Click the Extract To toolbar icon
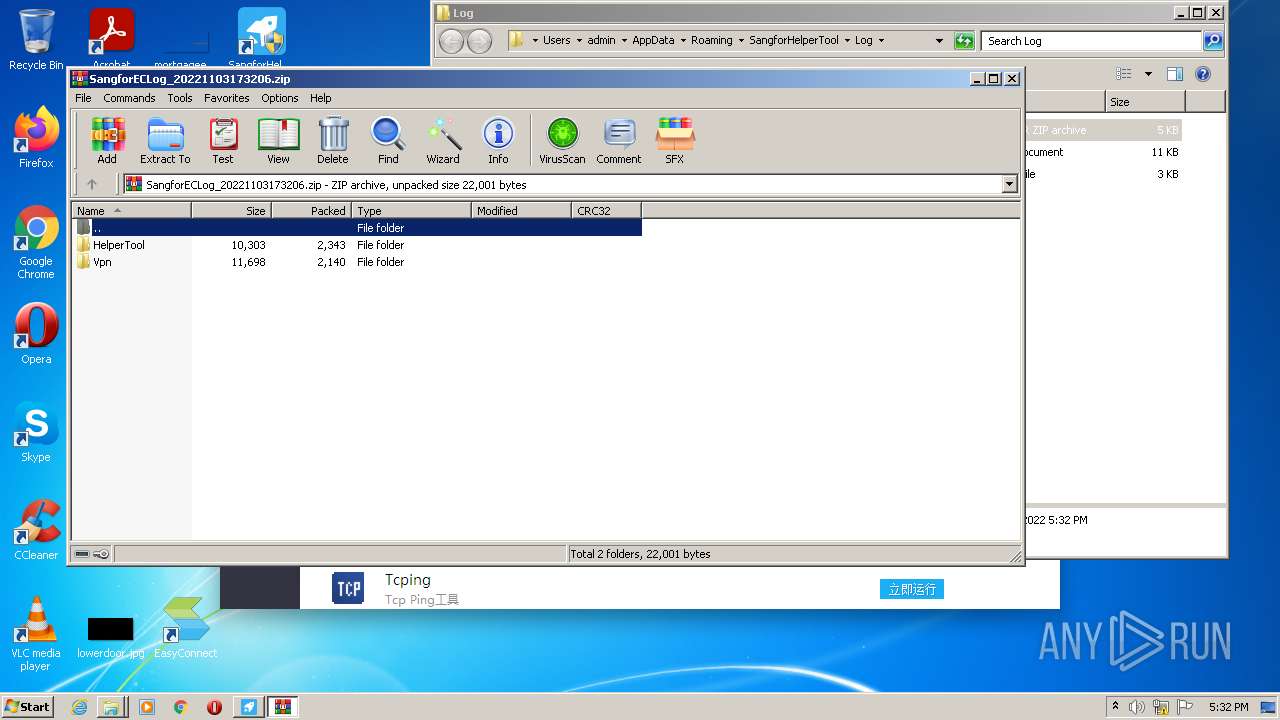This screenshot has width=1280, height=720. (165, 141)
